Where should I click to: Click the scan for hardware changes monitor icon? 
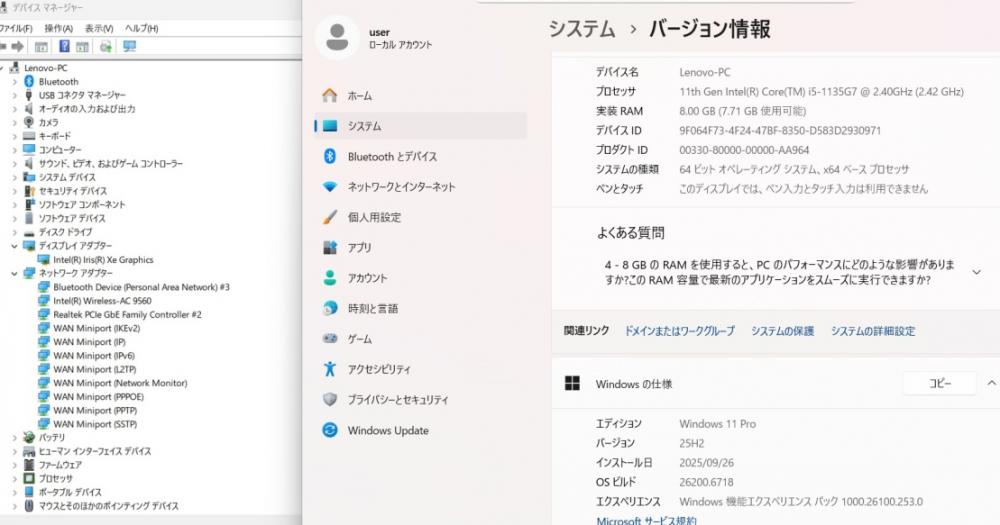point(129,46)
